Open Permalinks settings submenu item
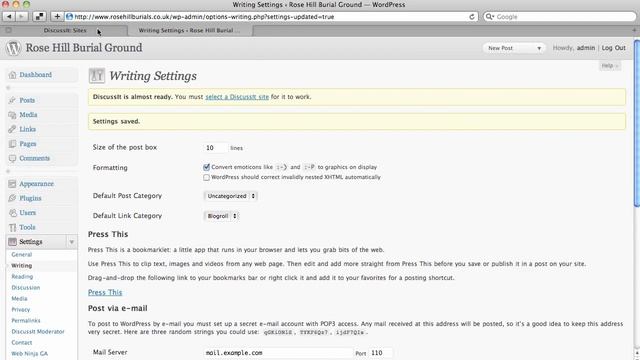Image resolution: width=640 pixels, height=360 pixels. click(26, 320)
